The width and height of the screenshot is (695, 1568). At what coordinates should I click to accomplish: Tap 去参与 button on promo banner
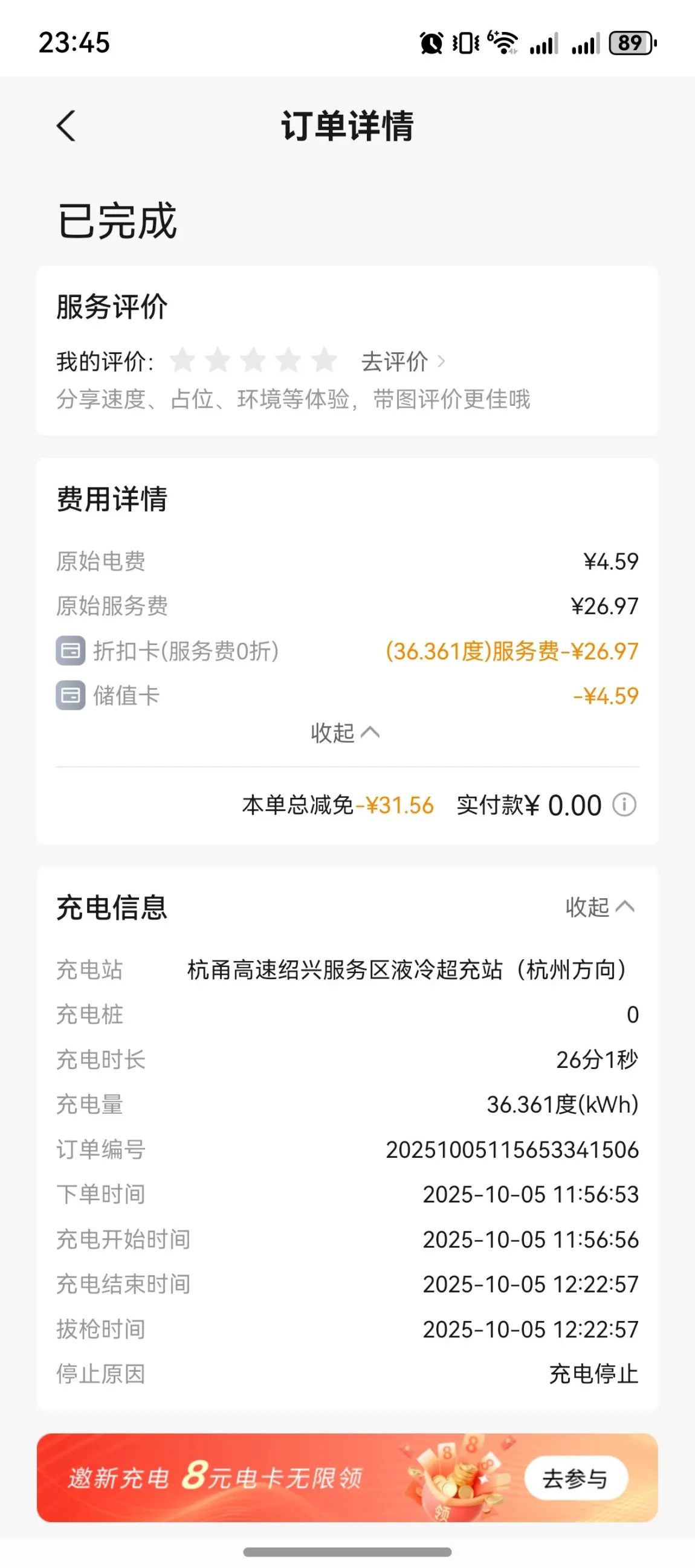click(x=575, y=1479)
